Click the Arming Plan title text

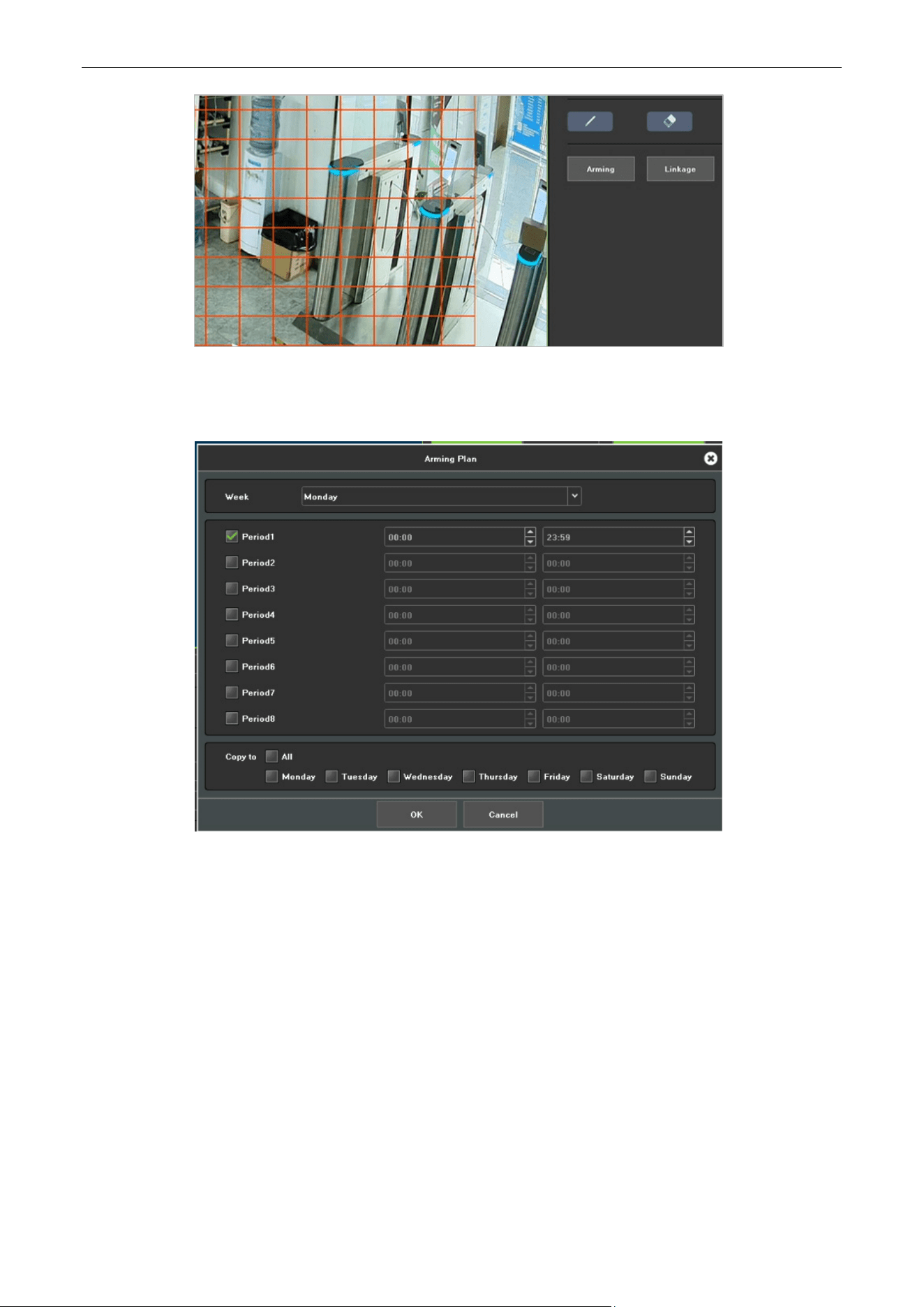pyautogui.click(x=450, y=459)
